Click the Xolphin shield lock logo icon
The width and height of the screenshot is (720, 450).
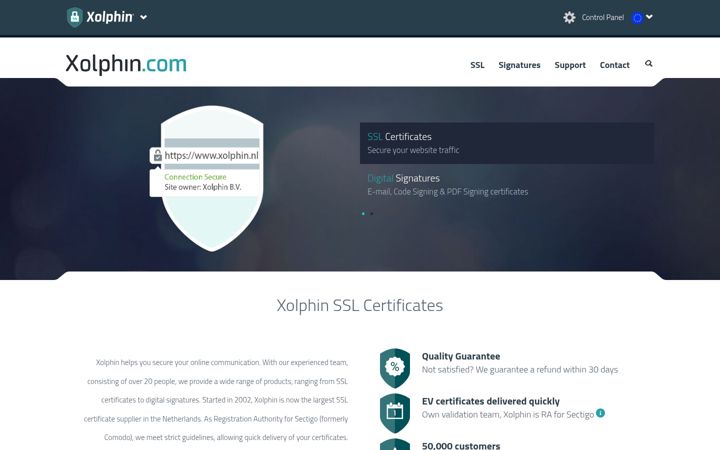pos(74,17)
